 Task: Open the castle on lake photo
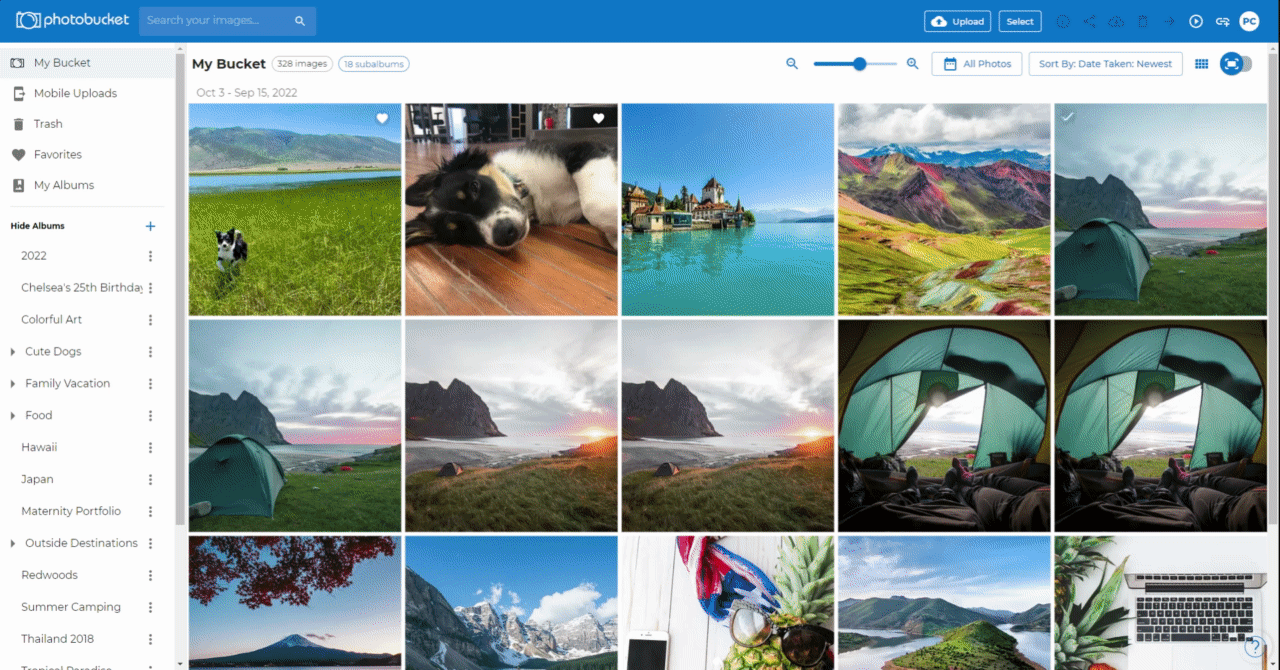(x=728, y=210)
